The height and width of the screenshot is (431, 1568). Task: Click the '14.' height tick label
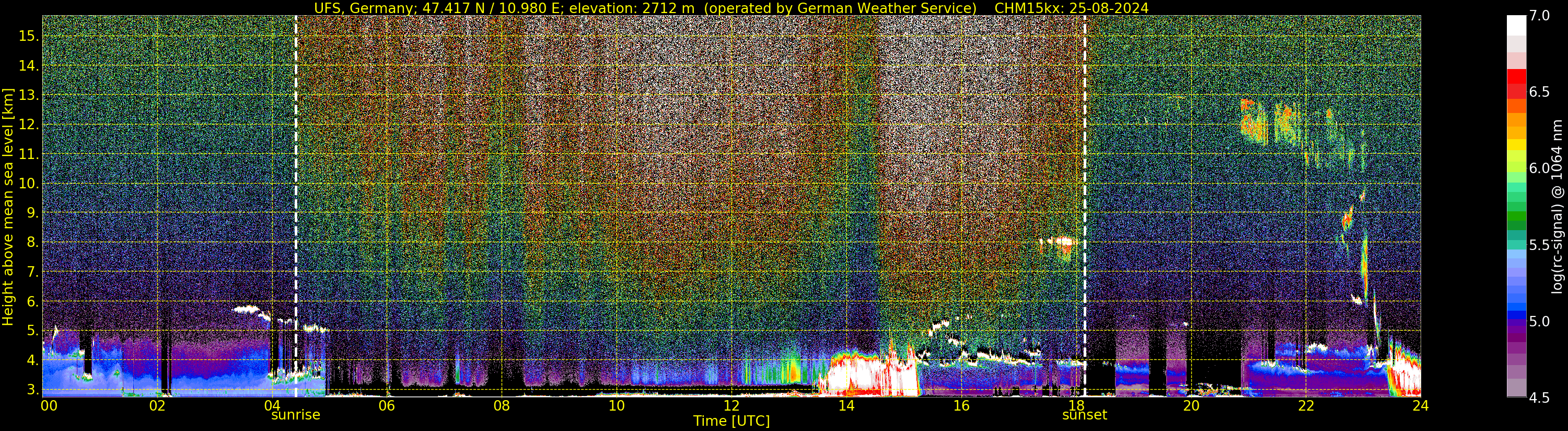pyautogui.click(x=29, y=65)
